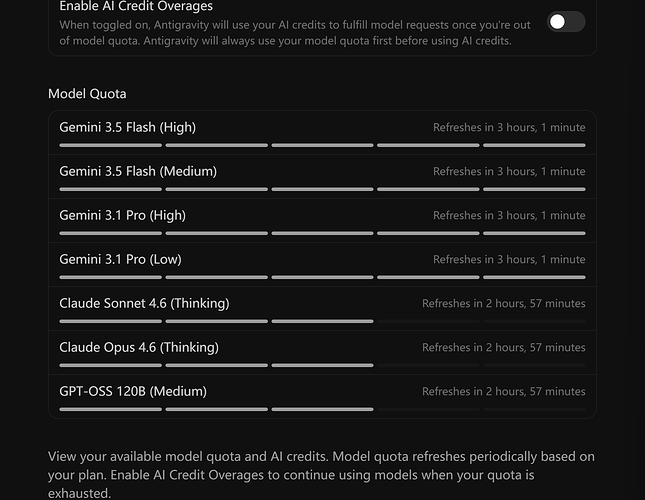The width and height of the screenshot is (645, 500).
Task: Click the Gemini 3.5 Flash (Medium) quota bar
Action: coord(322,189)
